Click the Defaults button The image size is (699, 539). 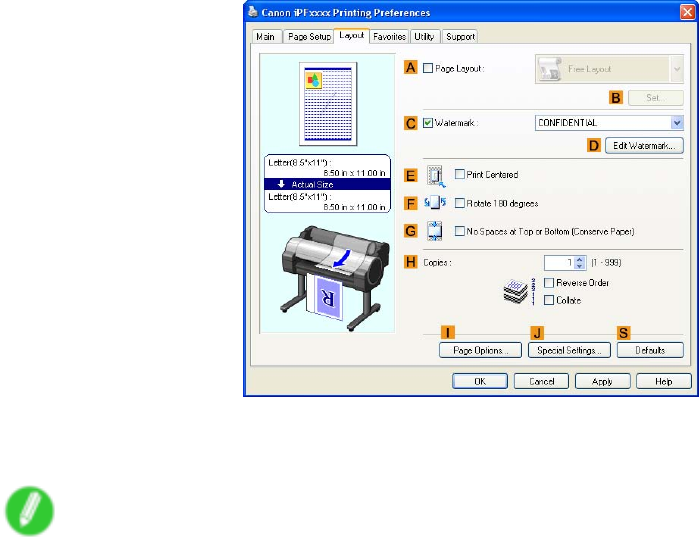tap(650, 350)
